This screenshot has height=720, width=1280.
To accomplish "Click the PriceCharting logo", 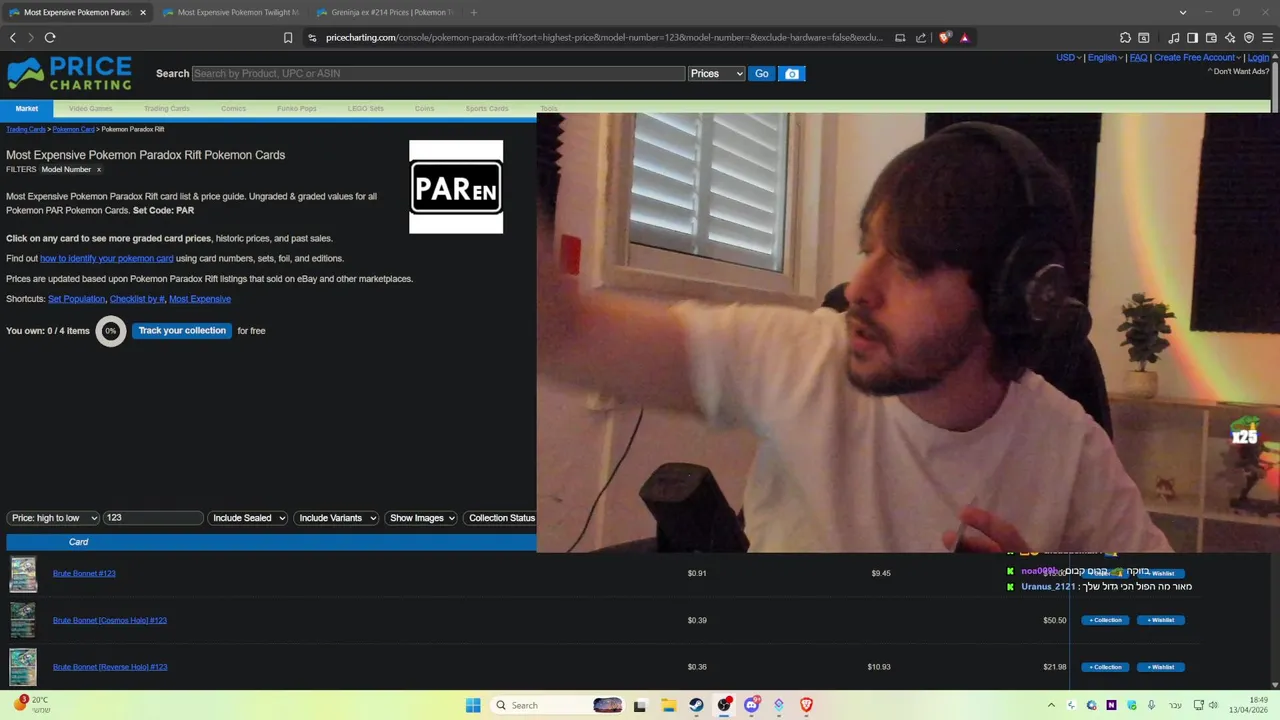I will tap(69, 74).
